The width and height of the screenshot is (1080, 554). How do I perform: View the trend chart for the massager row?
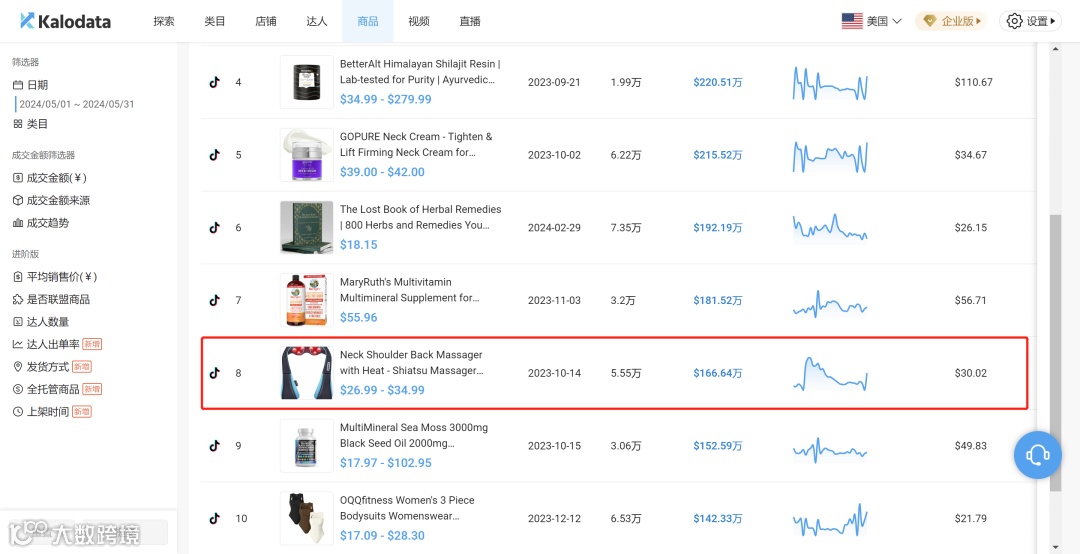pyautogui.click(x=830, y=373)
